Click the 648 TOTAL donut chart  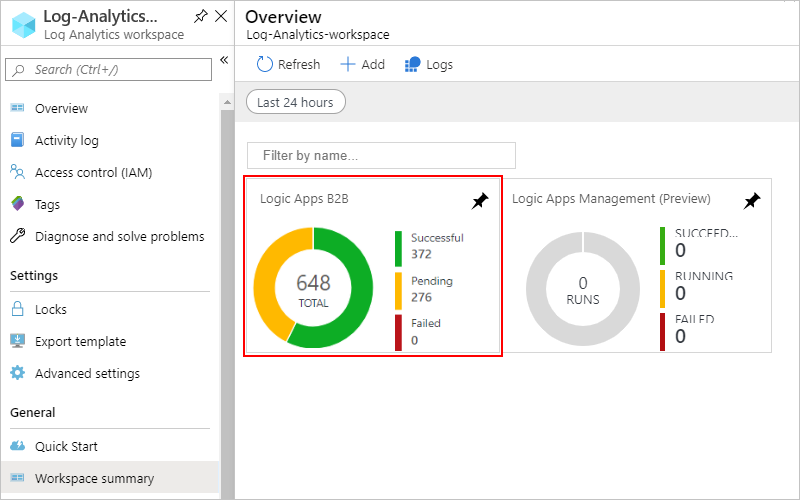click(x=313, y=288)
